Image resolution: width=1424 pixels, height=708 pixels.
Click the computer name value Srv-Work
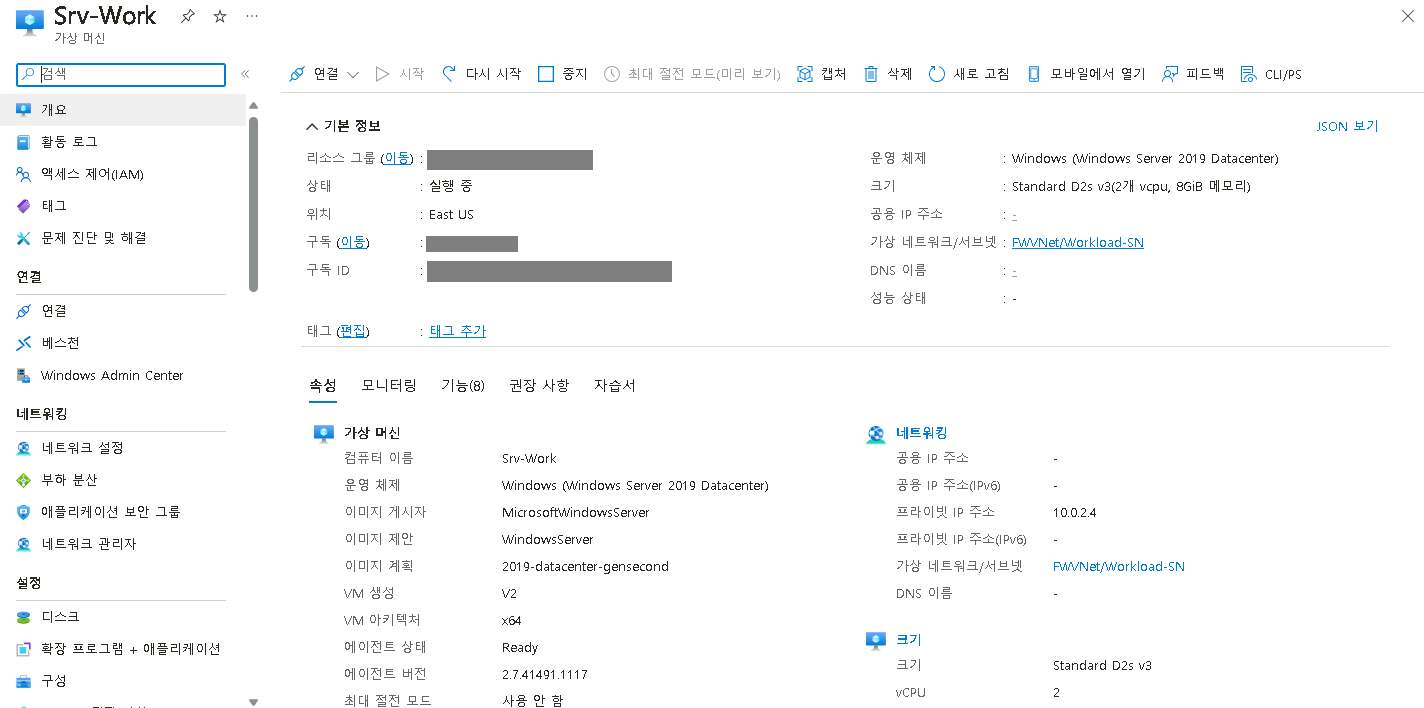[x=529, y=458]
